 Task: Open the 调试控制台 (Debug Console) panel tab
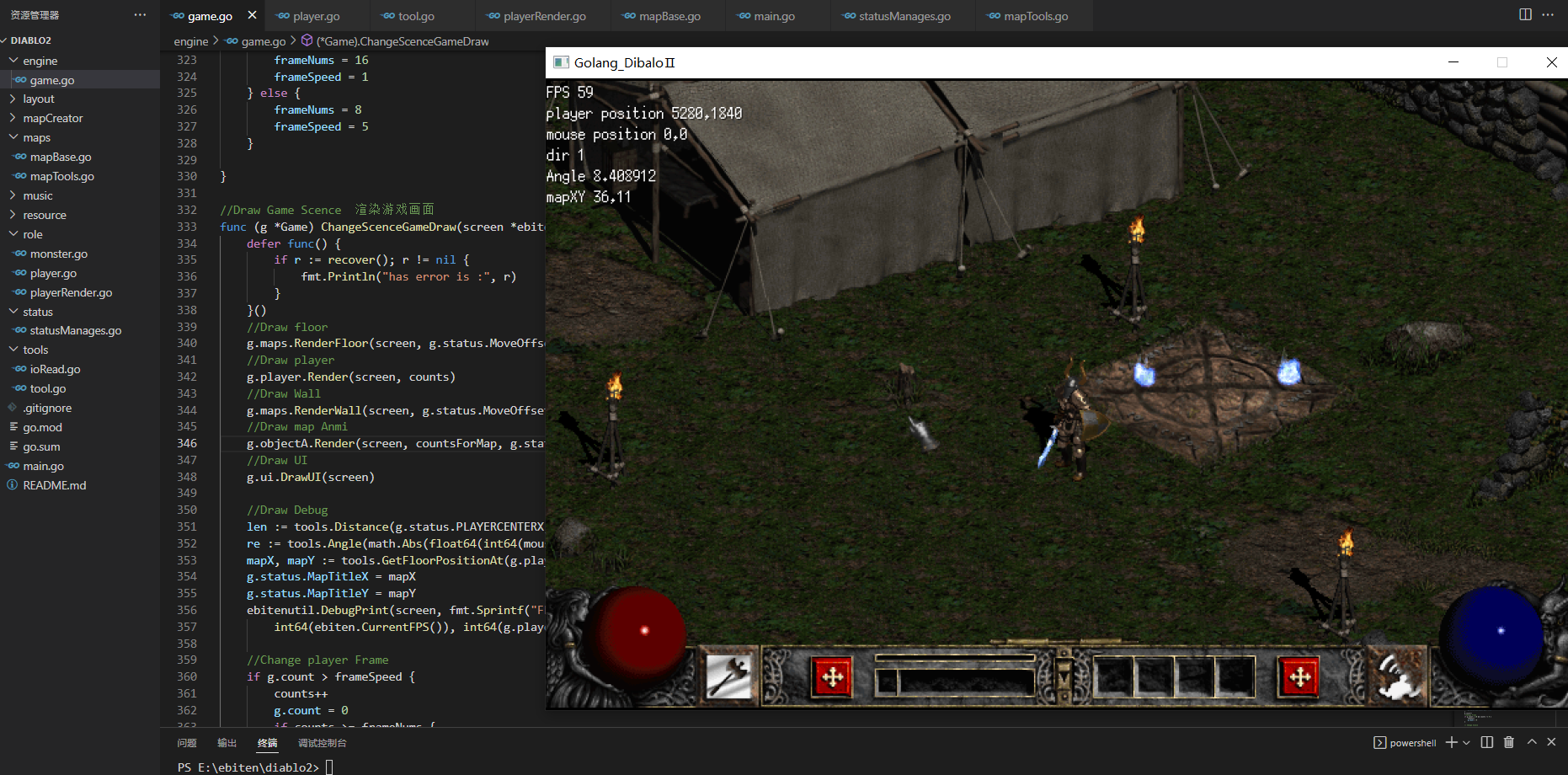[323, 743]
